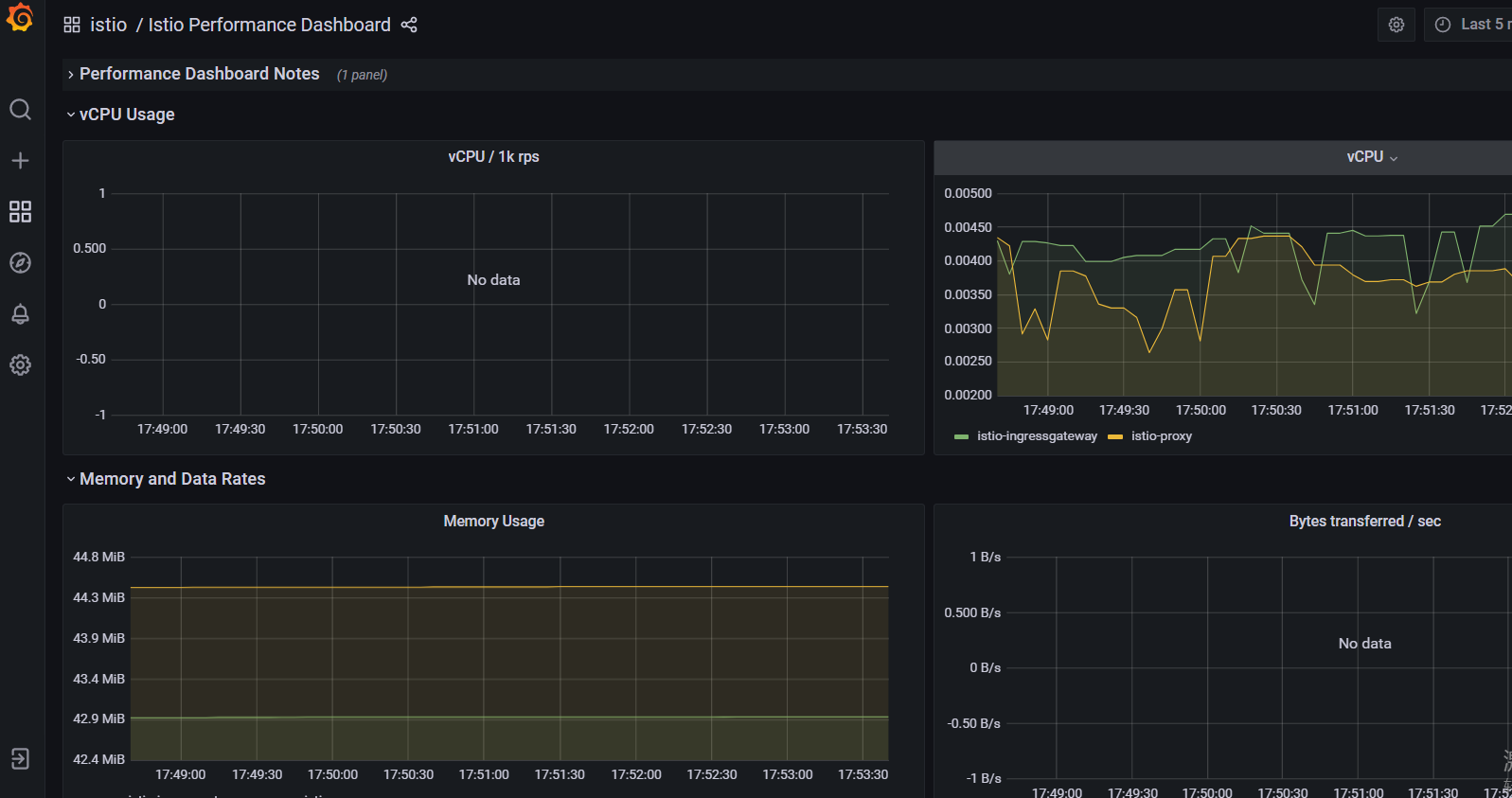Open the Grafana home logo
The height and width of the screenshot is (798, 1512).
20,18
